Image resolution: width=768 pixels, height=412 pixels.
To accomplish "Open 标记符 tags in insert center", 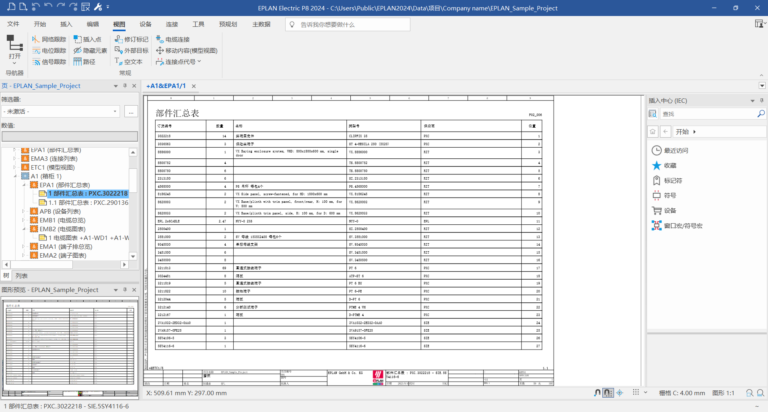I will click(x=667, y=181).
